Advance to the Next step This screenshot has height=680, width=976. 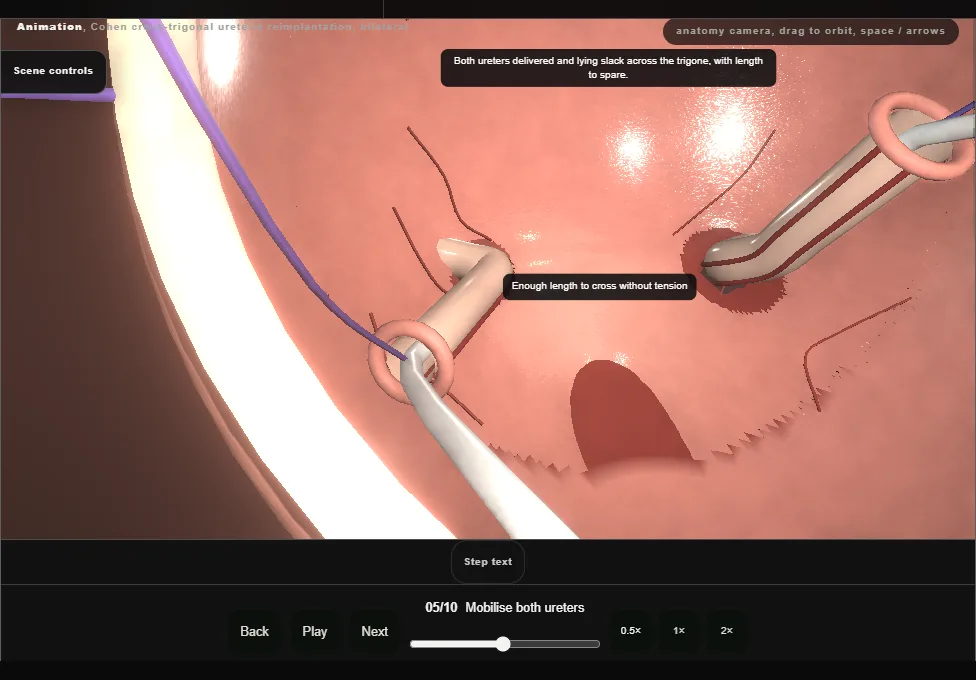tap(375, 631)
